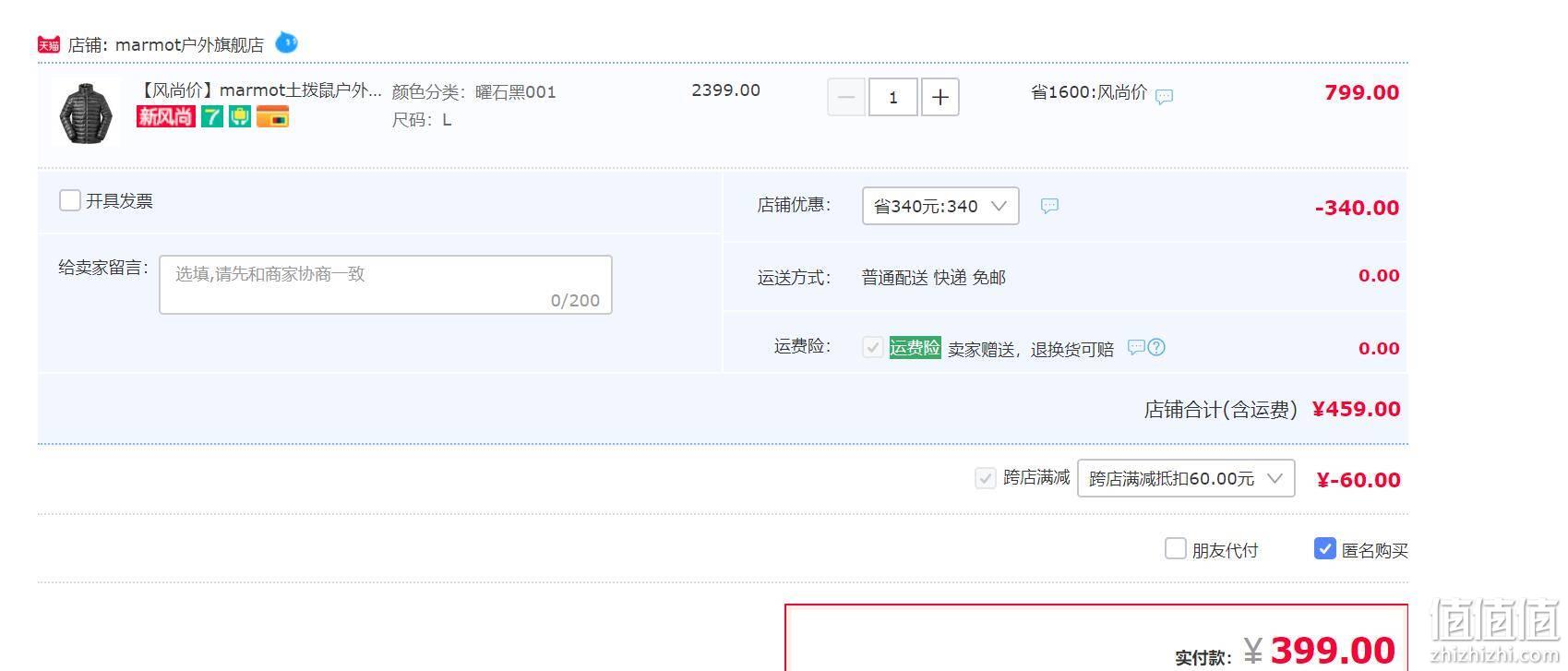Click the green 运费险 tag
The width and height of the screenshot is (1568, 671).
(x=915, y=348)
